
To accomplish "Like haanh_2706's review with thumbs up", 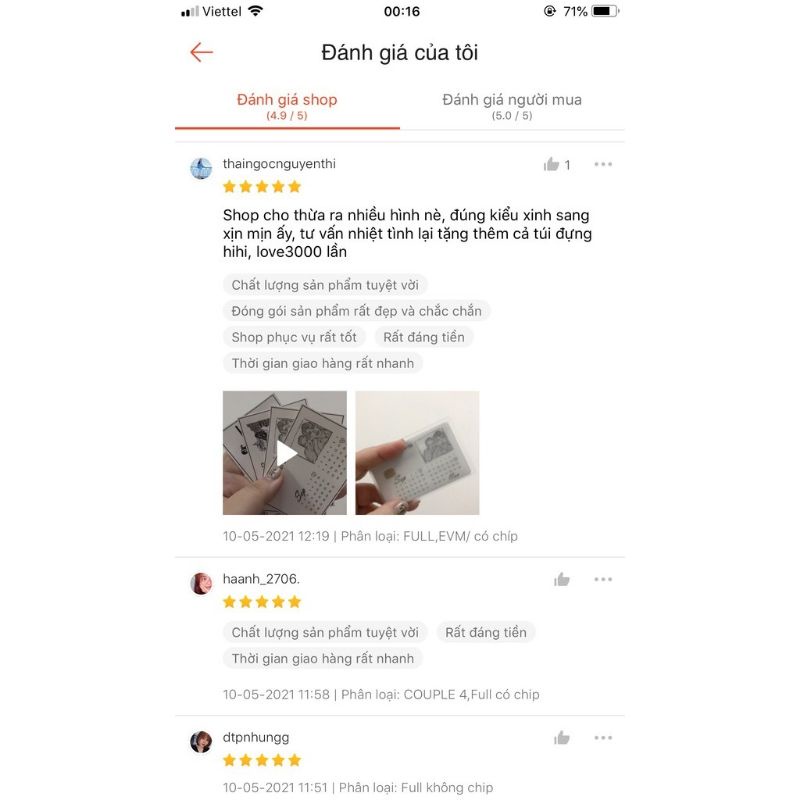I will click(562, 579).
